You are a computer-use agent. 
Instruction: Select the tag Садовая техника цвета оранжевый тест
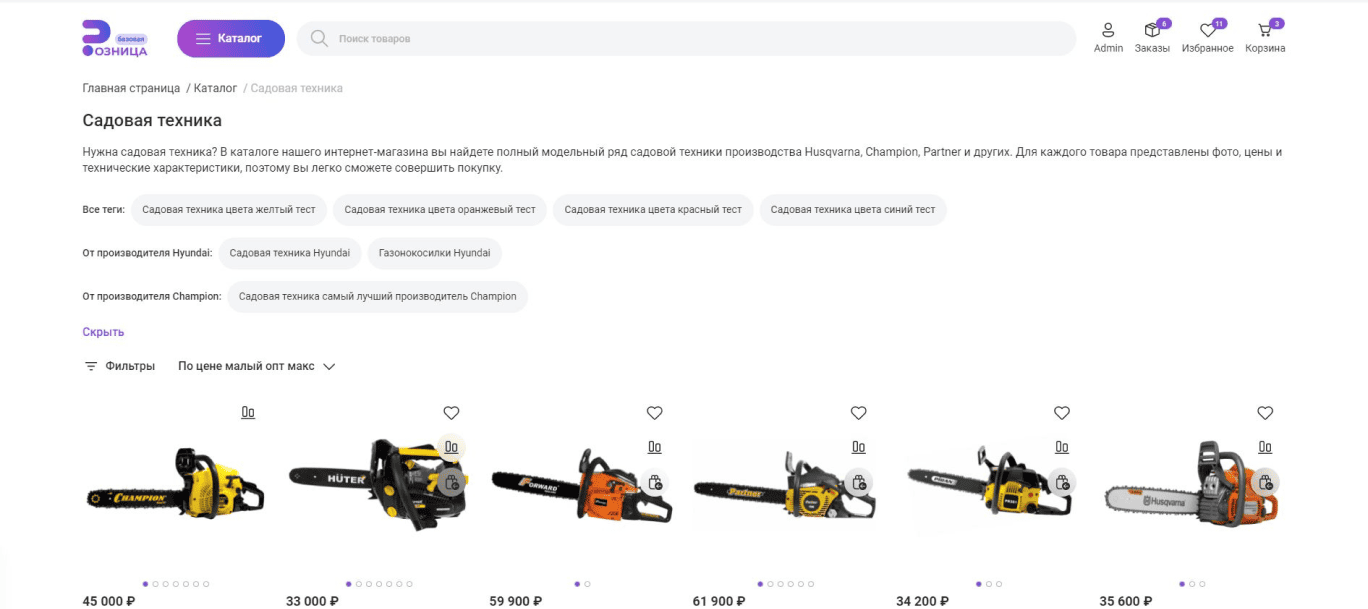tap(440, 210)
